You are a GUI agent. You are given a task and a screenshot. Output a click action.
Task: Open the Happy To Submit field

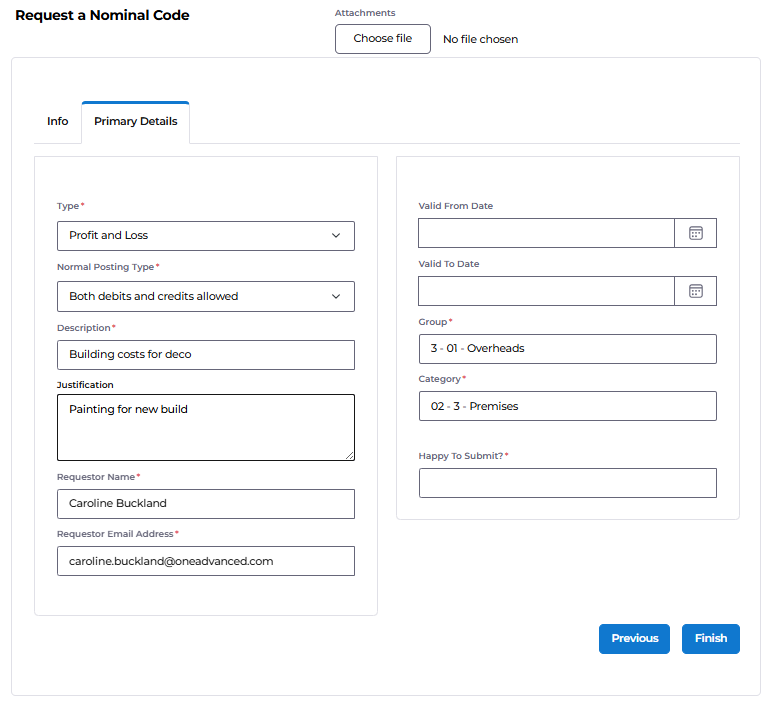[568, 483]
